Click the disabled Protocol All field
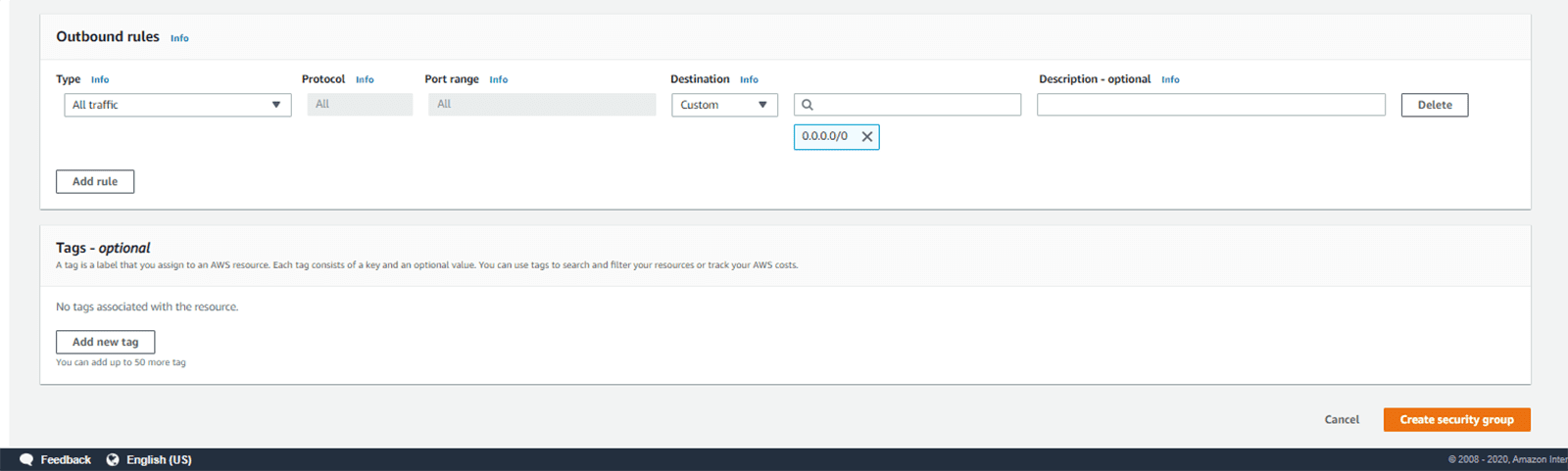1568x471 pixels. pyautogui.click(x=360, y=105)
